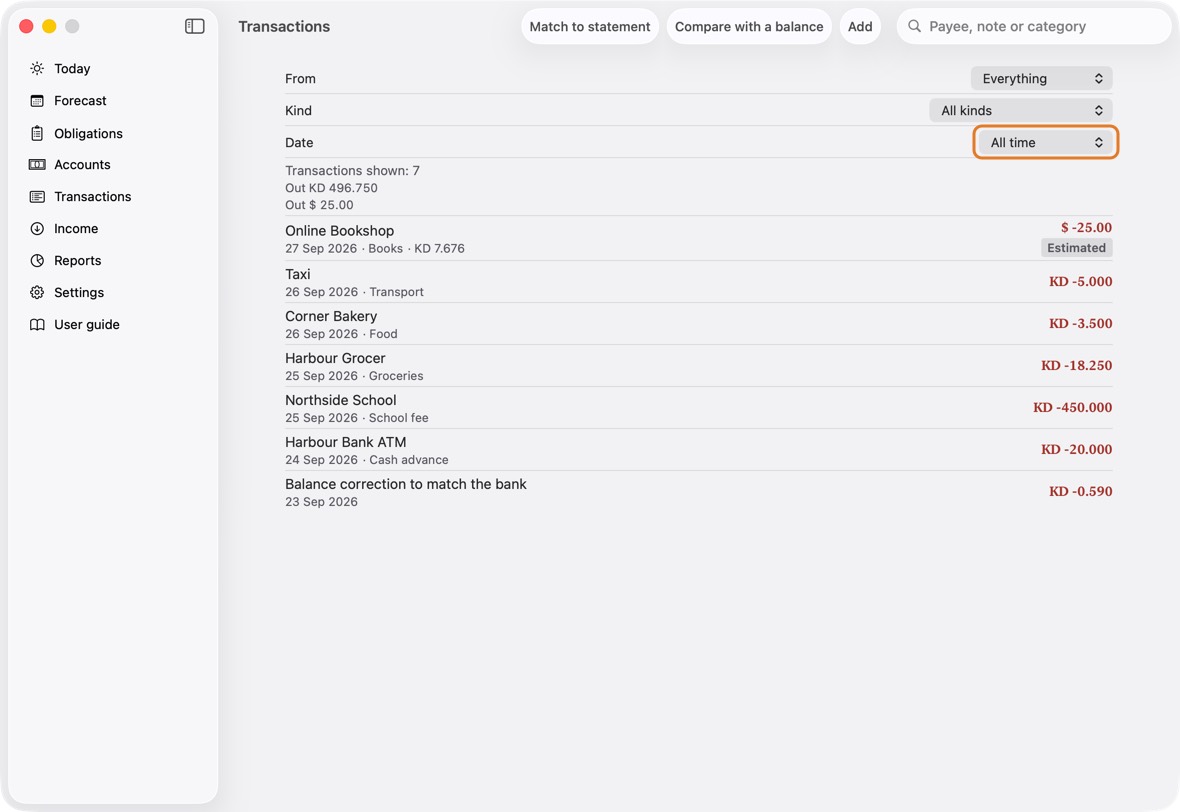Click the book icon beside User guide
The width and height of the screenshot is (1180, 812).
pos(37,324)
